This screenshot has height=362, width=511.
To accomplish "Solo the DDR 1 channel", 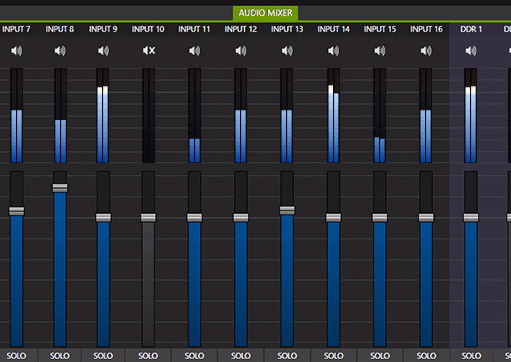I will (x=471, y=356).
